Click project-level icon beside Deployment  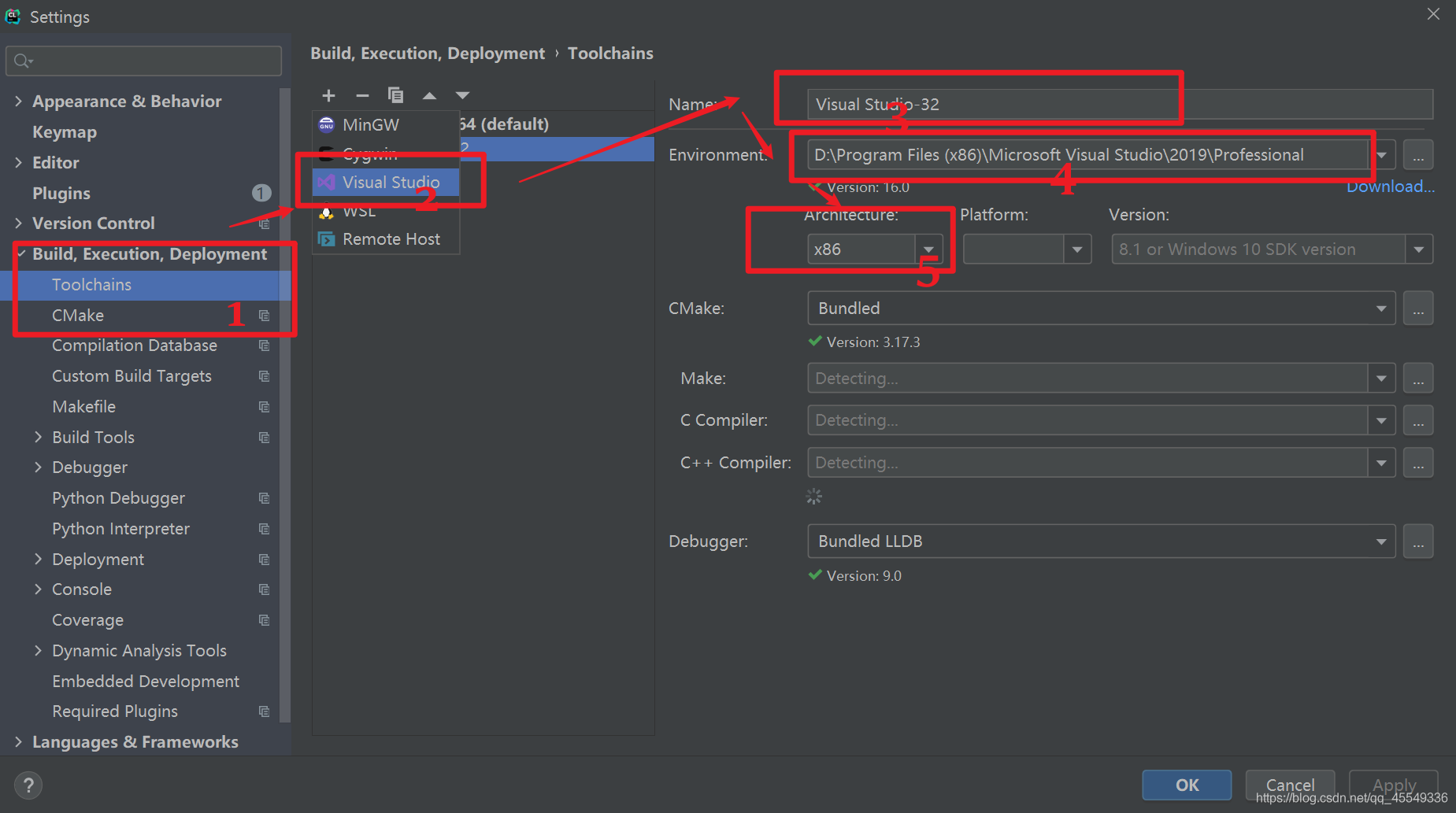[265, 560]
